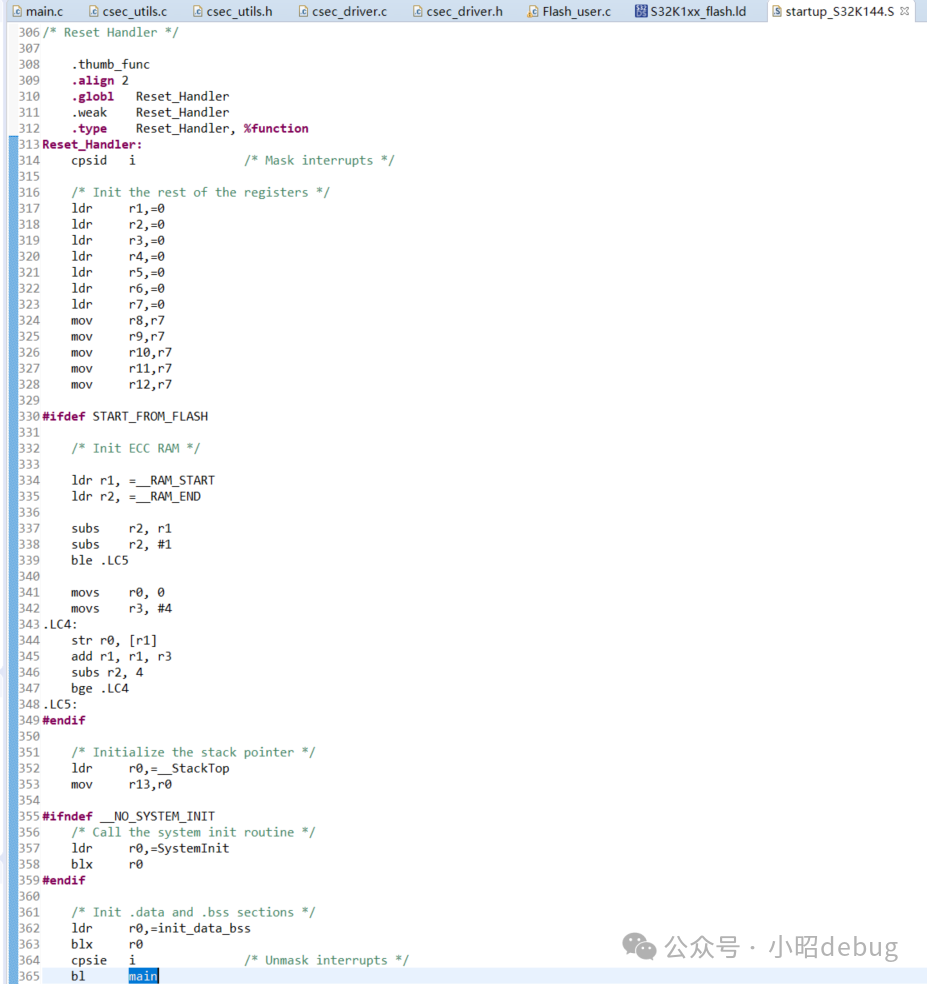Click the S32K1xx_flash.ld linker file icon

pyautogui.click(x=641, y=11)
